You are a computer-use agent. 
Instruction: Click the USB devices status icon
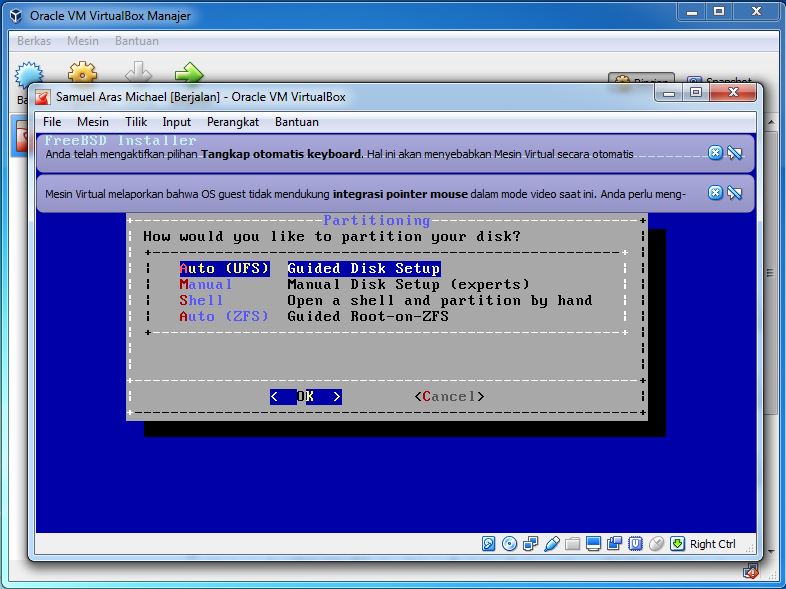(551, 543)
